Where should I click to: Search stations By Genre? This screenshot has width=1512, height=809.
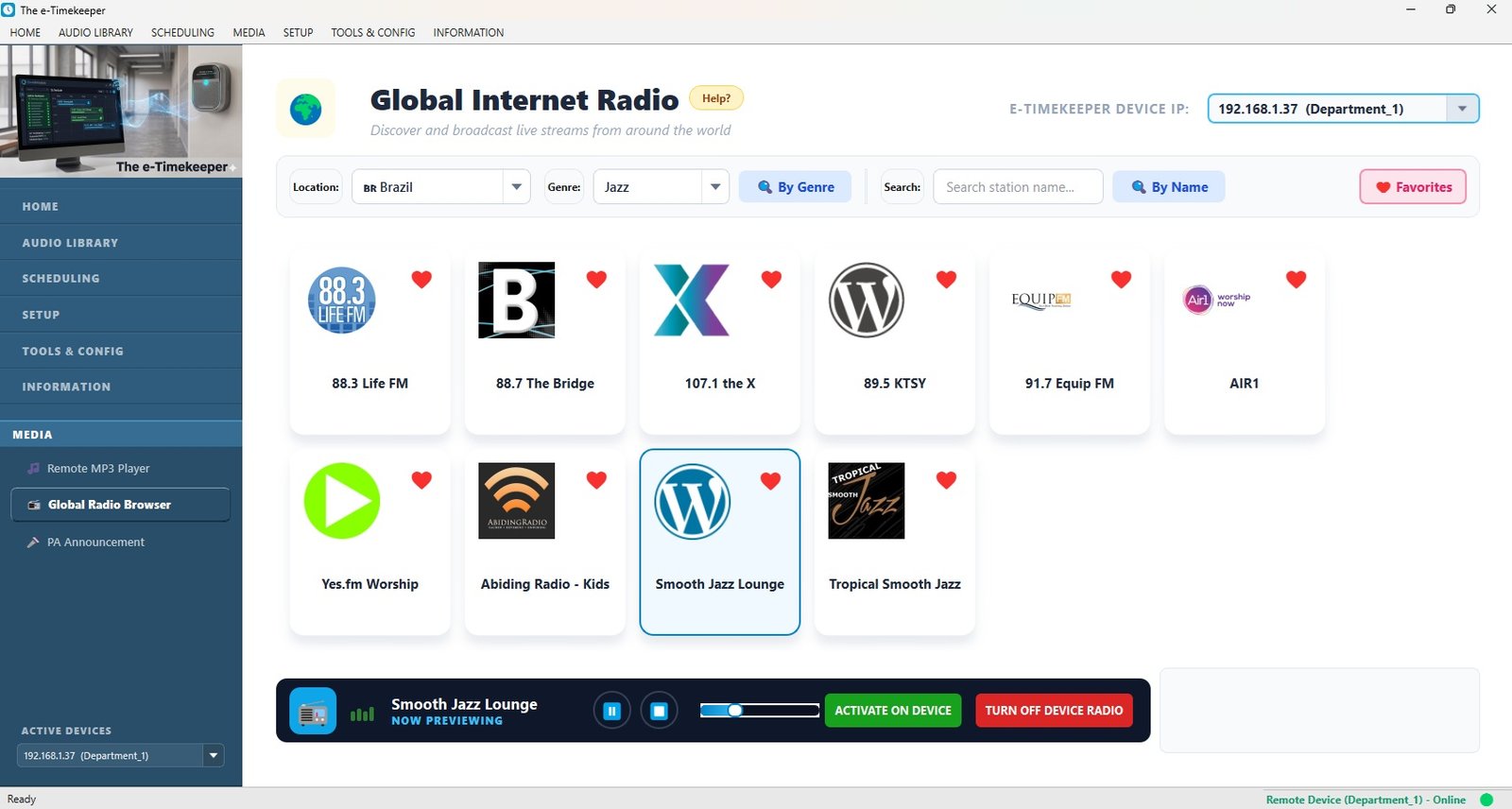[795, 187]
